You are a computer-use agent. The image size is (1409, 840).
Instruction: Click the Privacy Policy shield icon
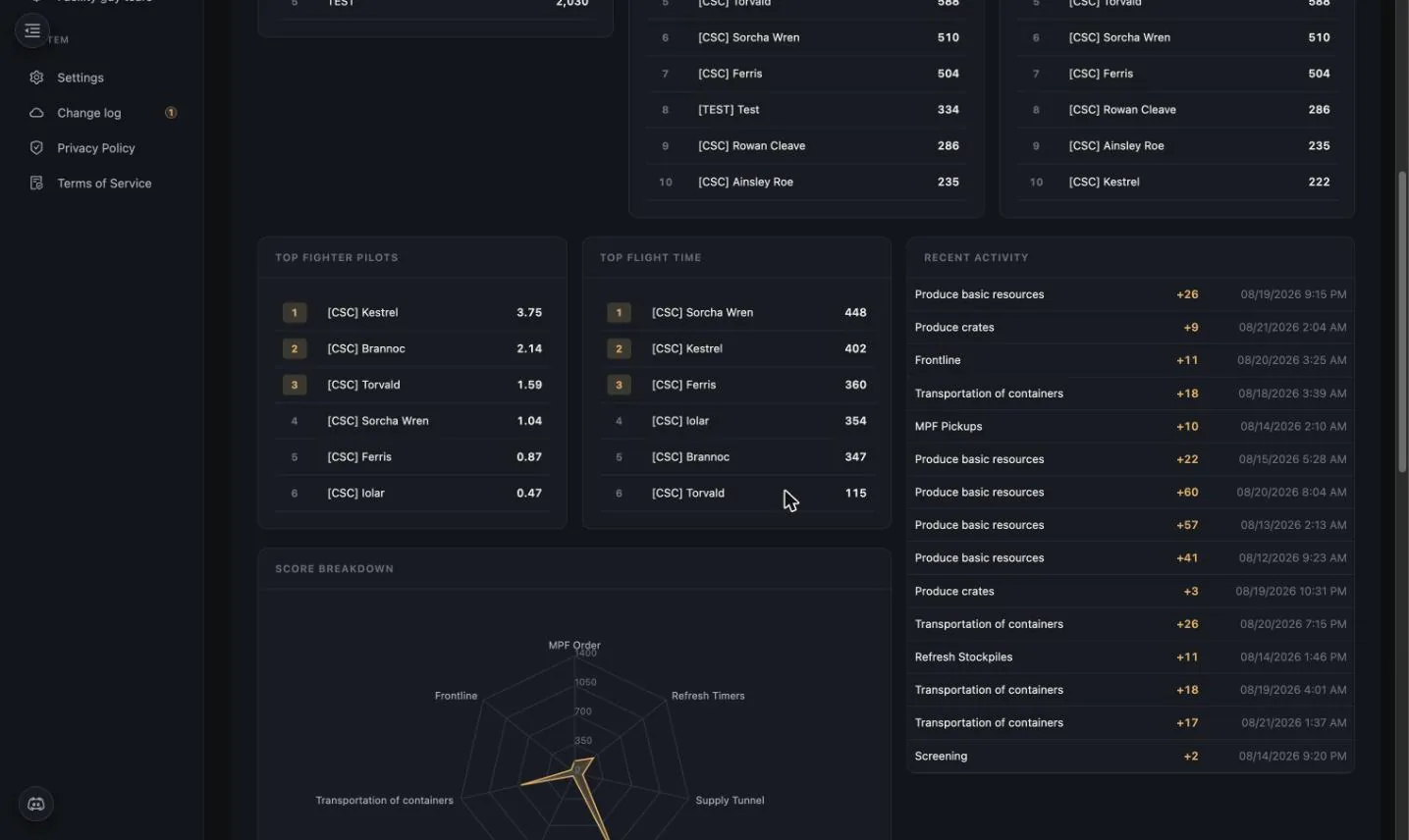click(x=36, y=148)
